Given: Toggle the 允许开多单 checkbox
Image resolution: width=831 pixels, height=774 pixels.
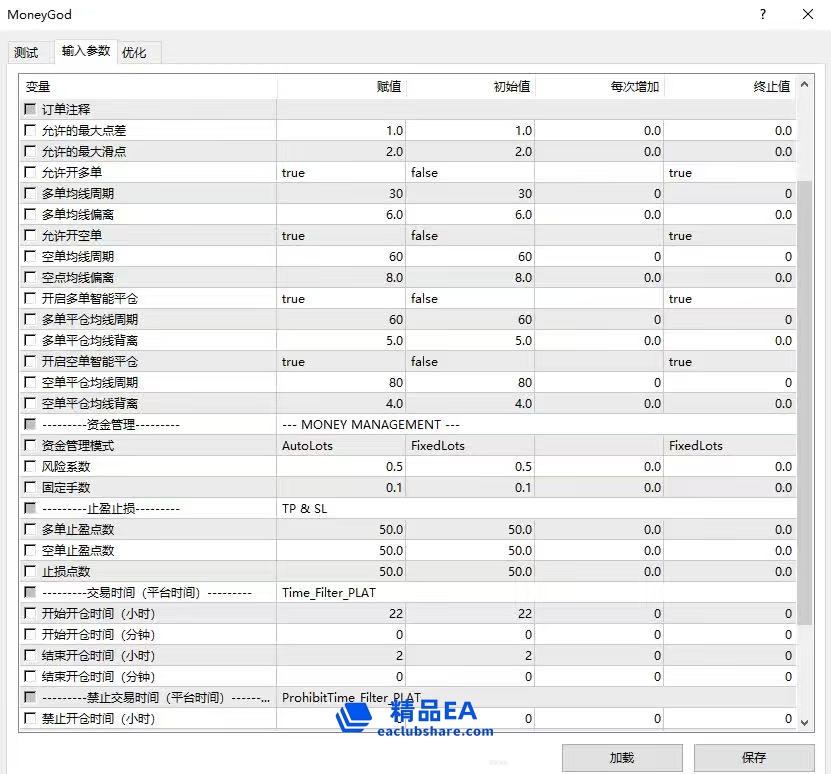Looking at the screenshot, I should pos(30,172).
